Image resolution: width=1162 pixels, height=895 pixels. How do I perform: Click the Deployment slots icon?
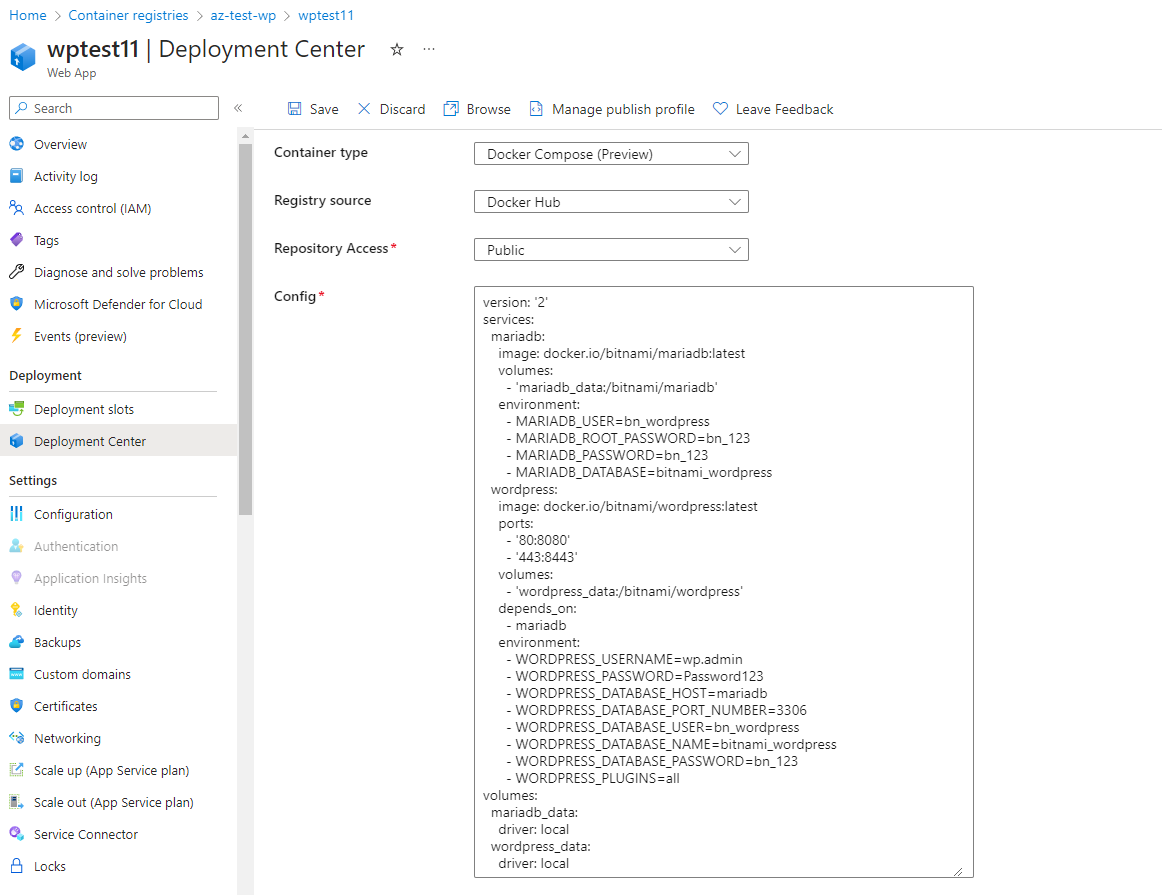pyautogui.click(x=16, y=409)
